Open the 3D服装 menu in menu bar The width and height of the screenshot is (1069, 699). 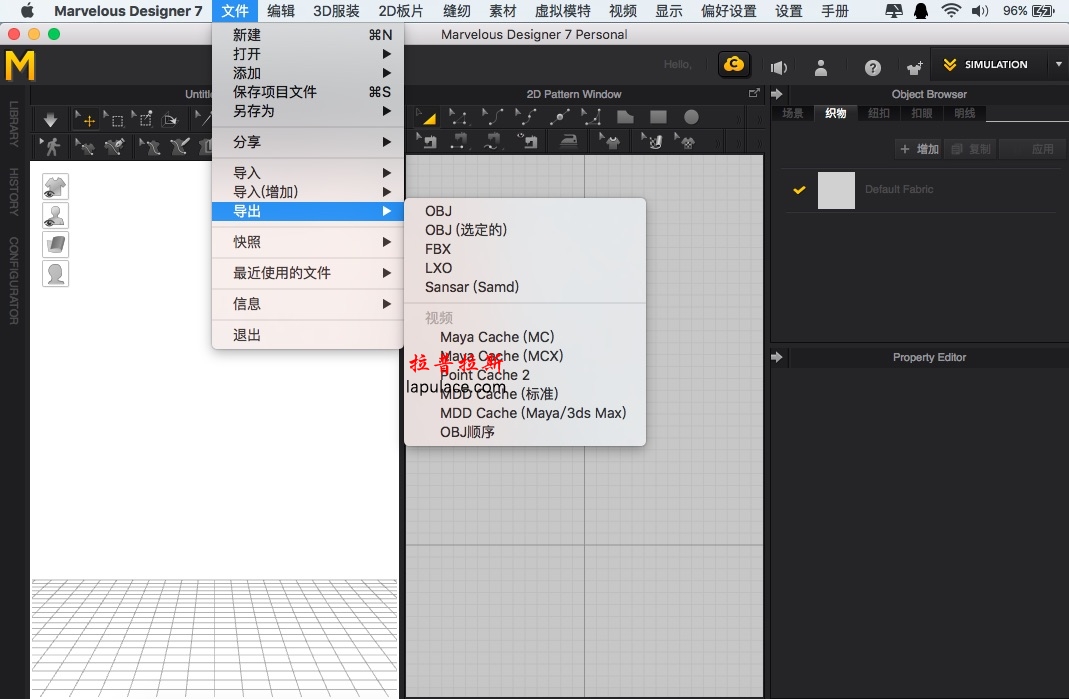pyautogui.click(x=336, y=11)
